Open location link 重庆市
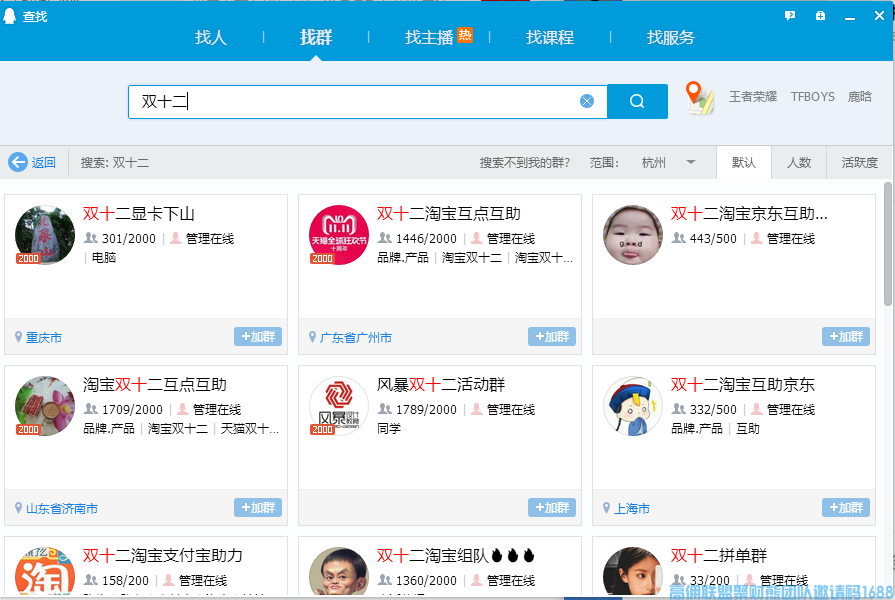Screen dimensions: 895x600 pos(44,337)
